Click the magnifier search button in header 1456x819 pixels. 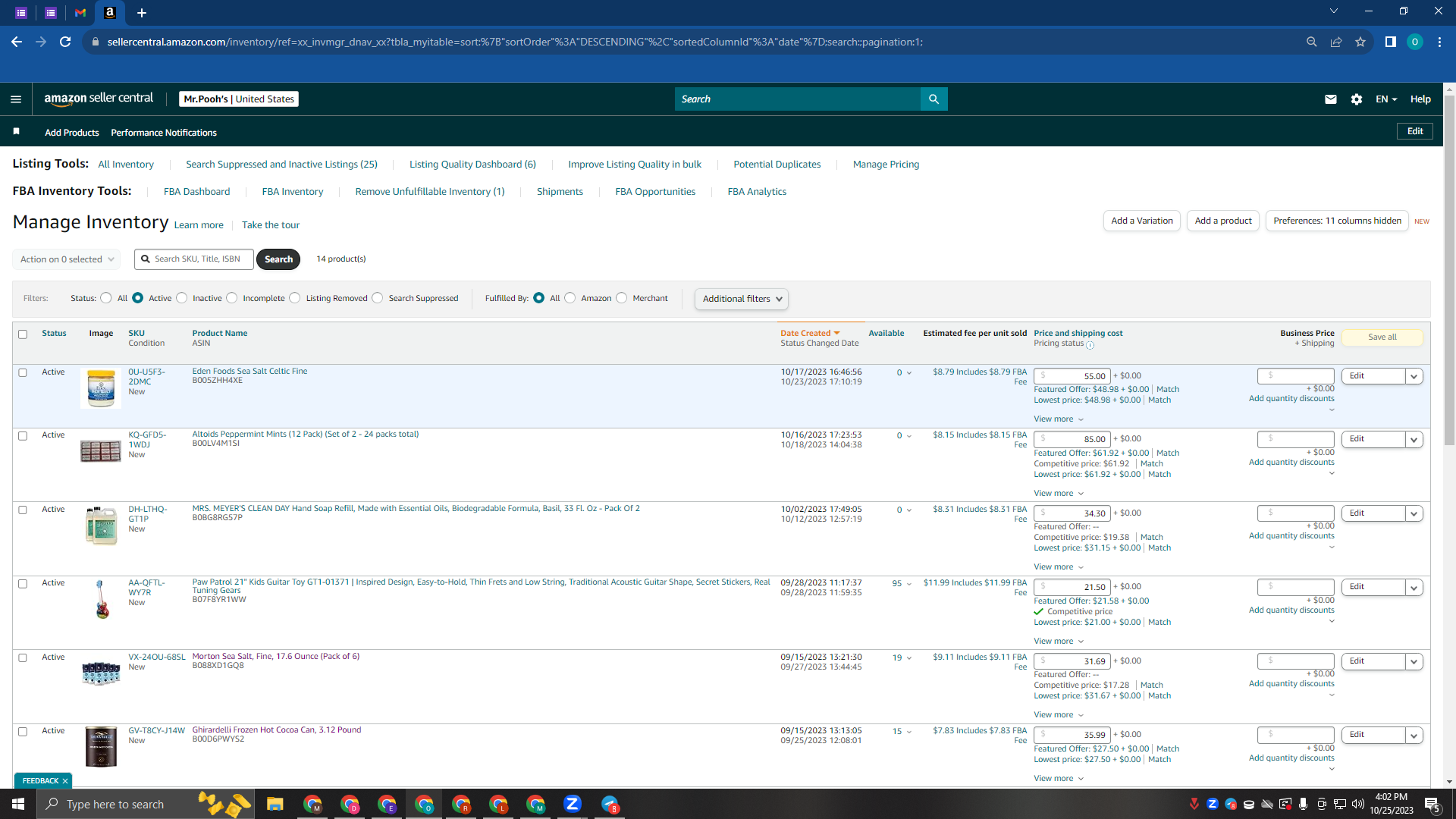click(934, 99)
